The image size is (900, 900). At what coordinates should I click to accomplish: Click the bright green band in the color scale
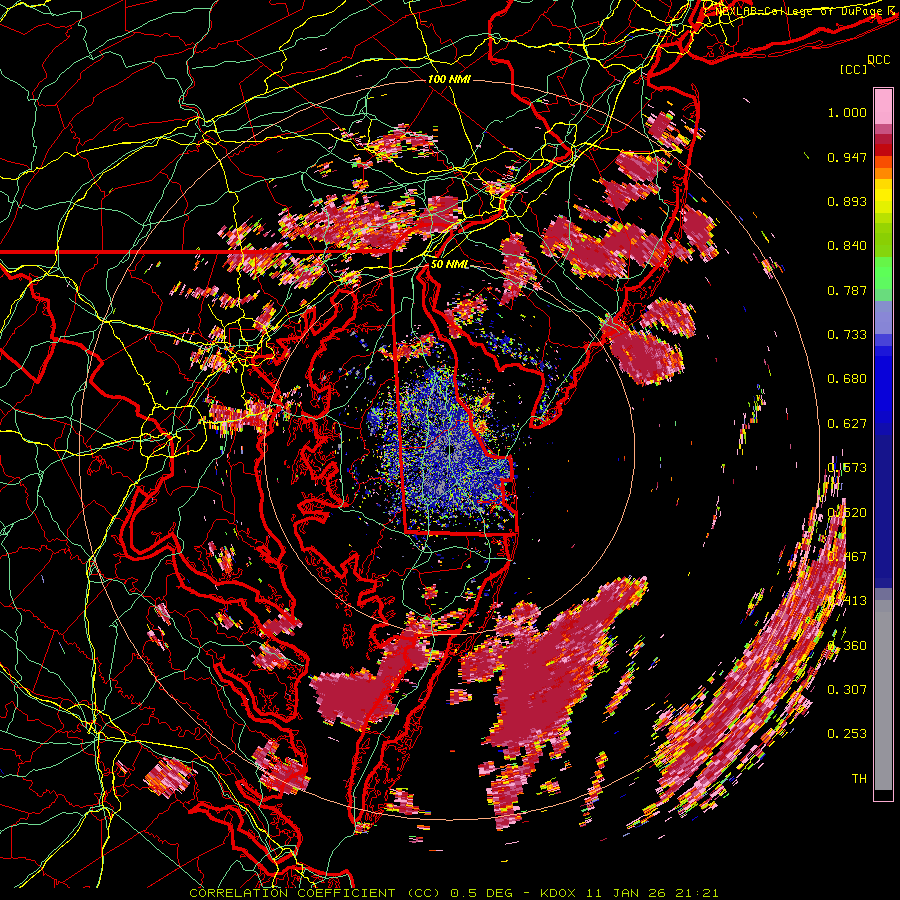(x=883, y=273)
